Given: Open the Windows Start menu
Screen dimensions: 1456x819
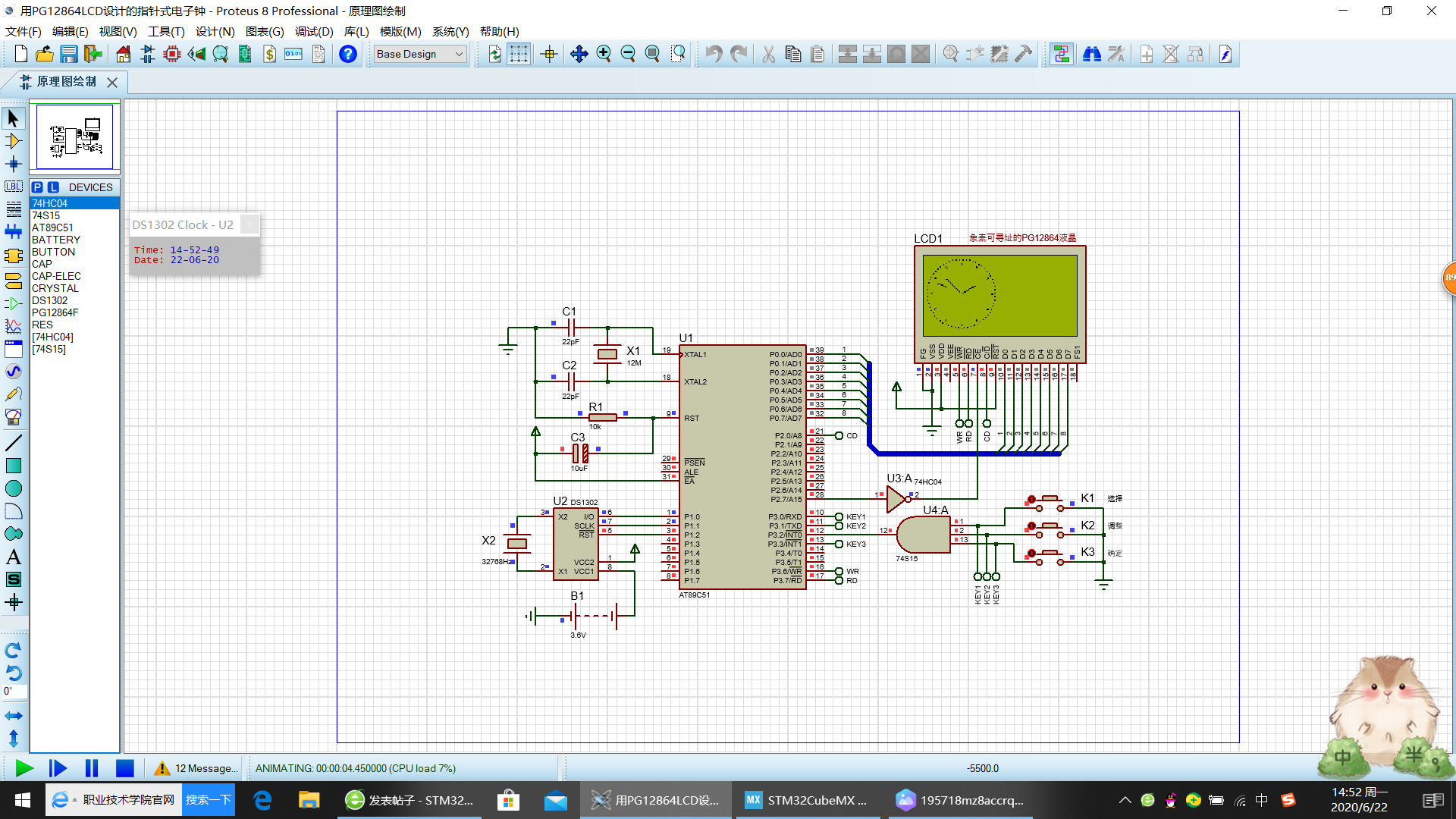Looking at the screenshot, I should [x=22, y=800].
